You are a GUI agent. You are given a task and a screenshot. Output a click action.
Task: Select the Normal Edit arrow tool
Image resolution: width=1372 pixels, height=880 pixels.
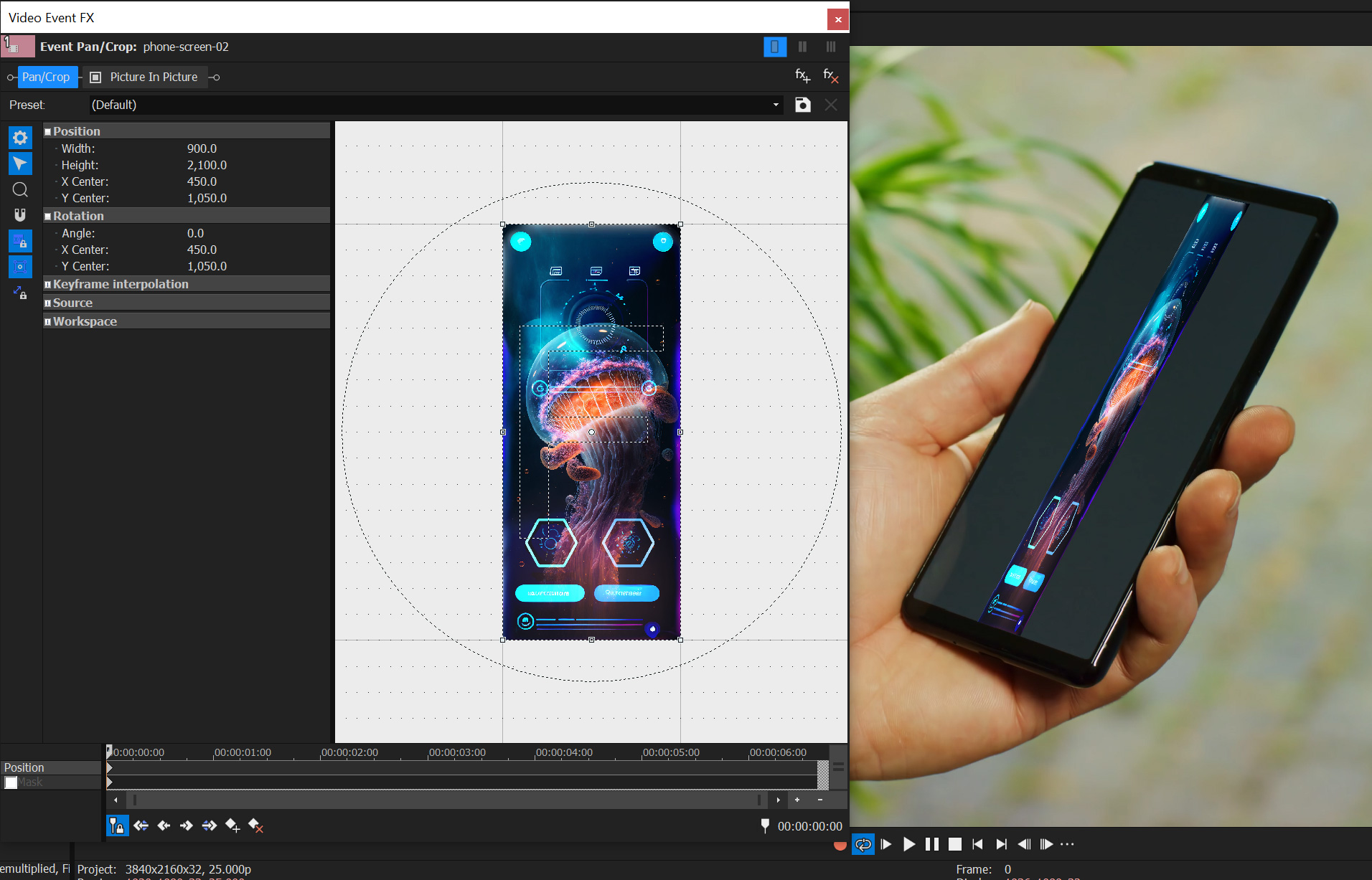coord(20,164)
